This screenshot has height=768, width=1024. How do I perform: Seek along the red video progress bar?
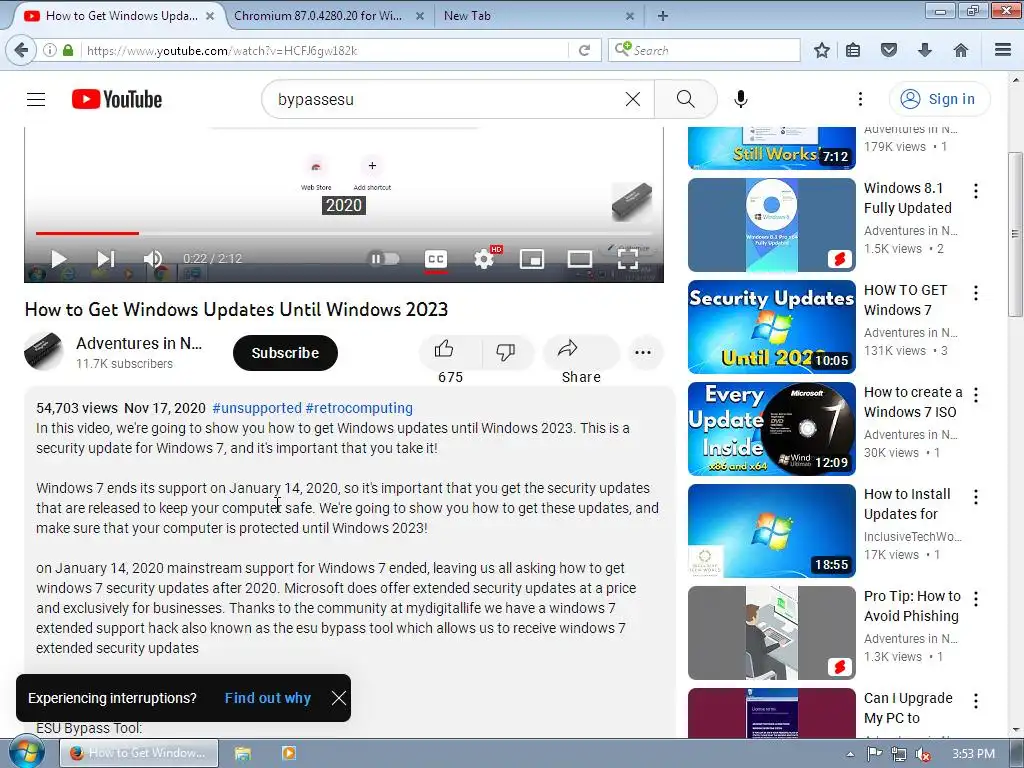344,232
